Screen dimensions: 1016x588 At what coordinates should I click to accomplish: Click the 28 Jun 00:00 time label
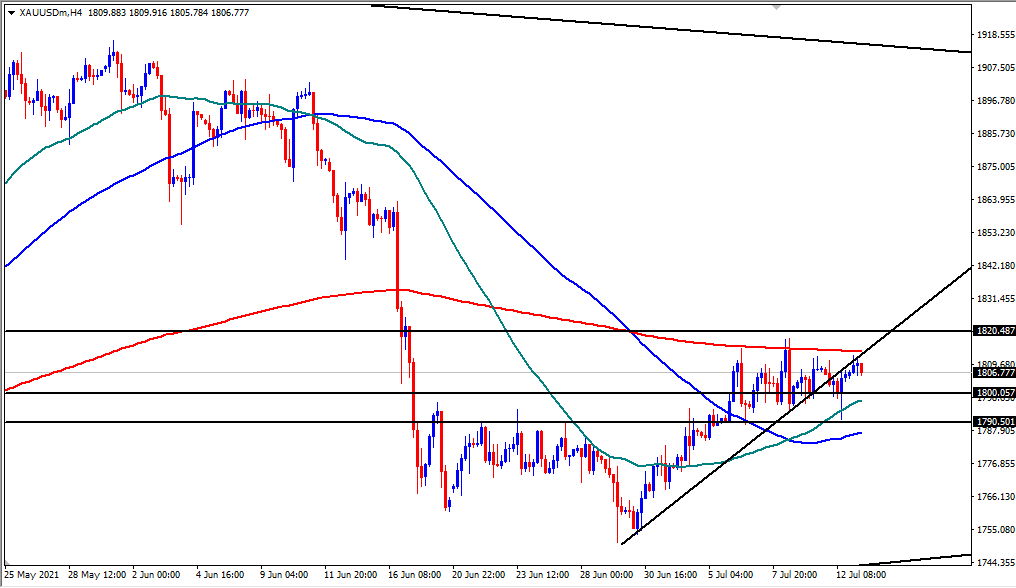point(606,574)
